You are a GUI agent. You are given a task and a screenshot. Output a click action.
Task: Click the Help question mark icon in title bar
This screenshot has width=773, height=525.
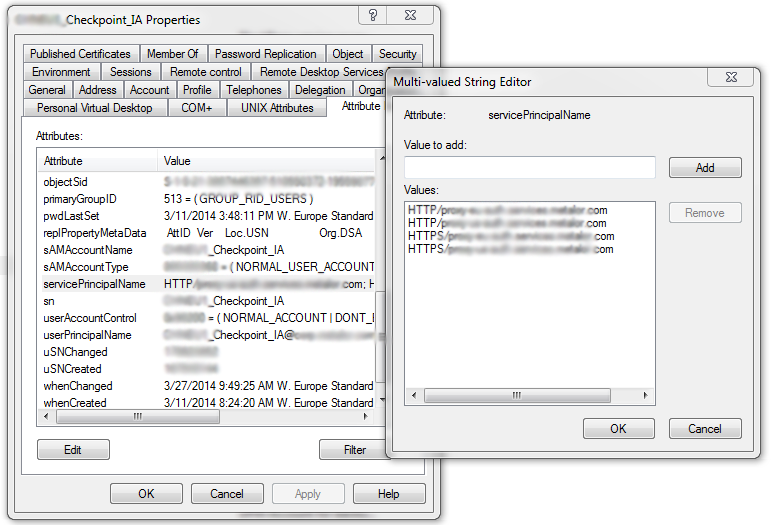pyautogui.click(x=373, y=15)
